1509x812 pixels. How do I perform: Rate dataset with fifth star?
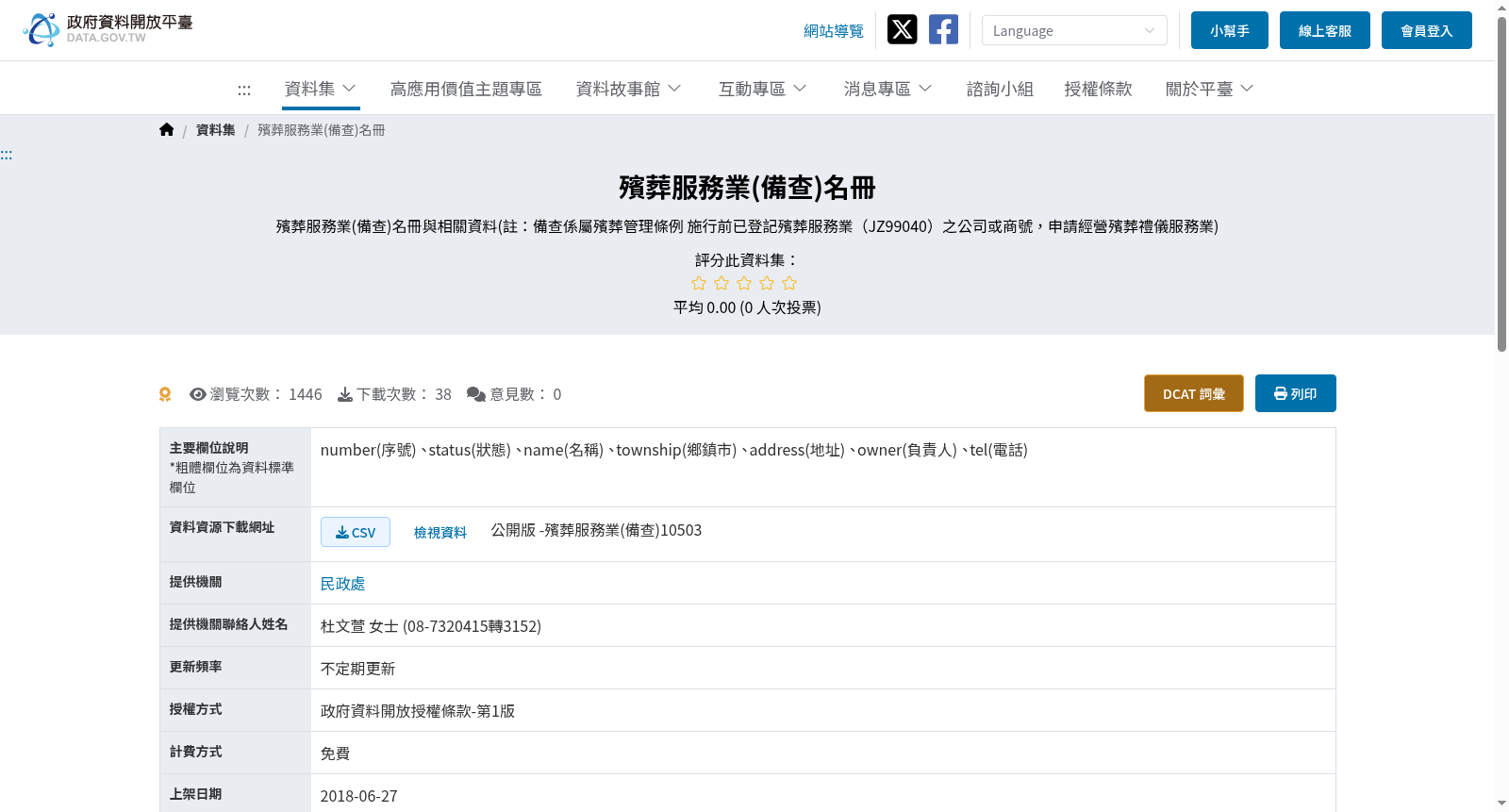(x=789, y=283)
